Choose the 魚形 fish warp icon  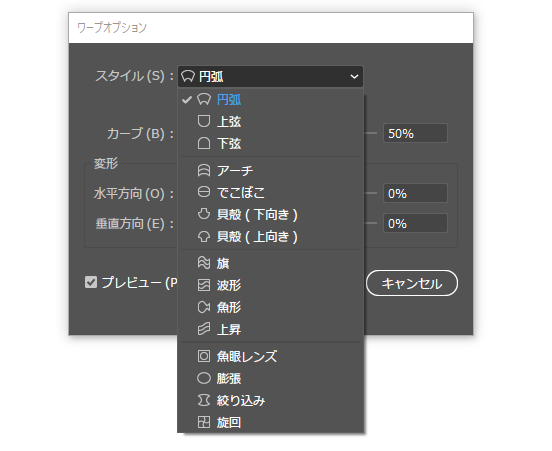point(203,307)
